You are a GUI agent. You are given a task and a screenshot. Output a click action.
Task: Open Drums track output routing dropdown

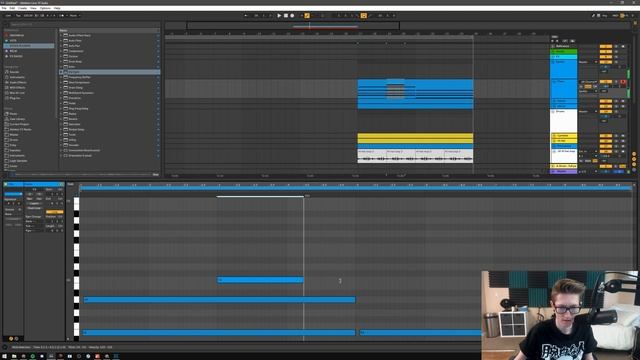pos(588,111)
